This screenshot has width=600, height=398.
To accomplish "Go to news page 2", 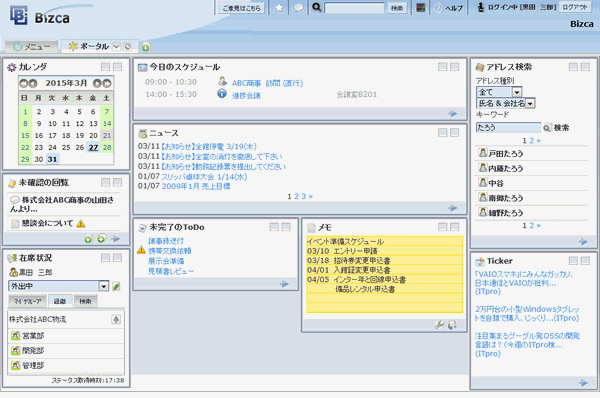I will click(296, 196).
